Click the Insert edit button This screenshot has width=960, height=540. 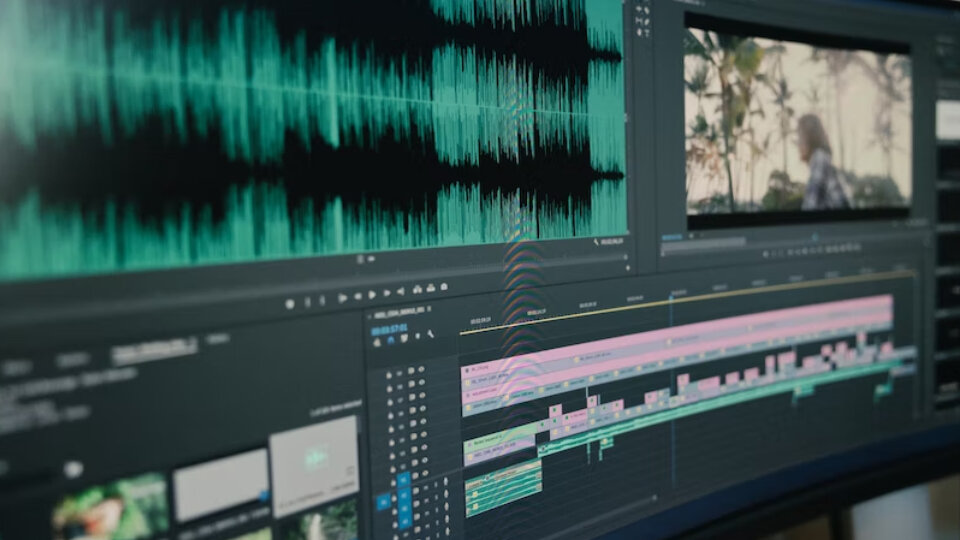pos(418,289)
